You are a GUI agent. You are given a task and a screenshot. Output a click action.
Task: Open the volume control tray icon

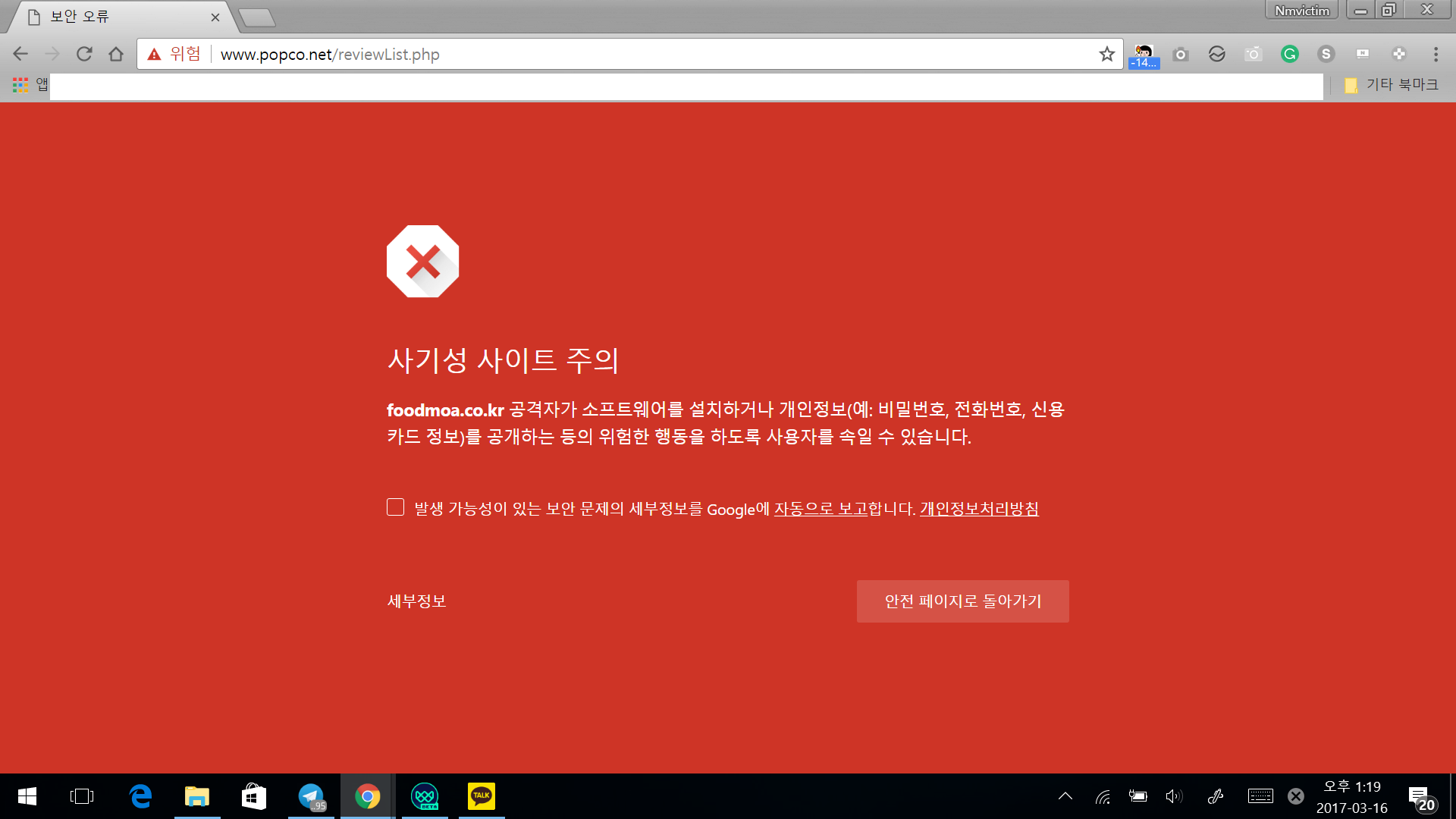point(1174,796)
